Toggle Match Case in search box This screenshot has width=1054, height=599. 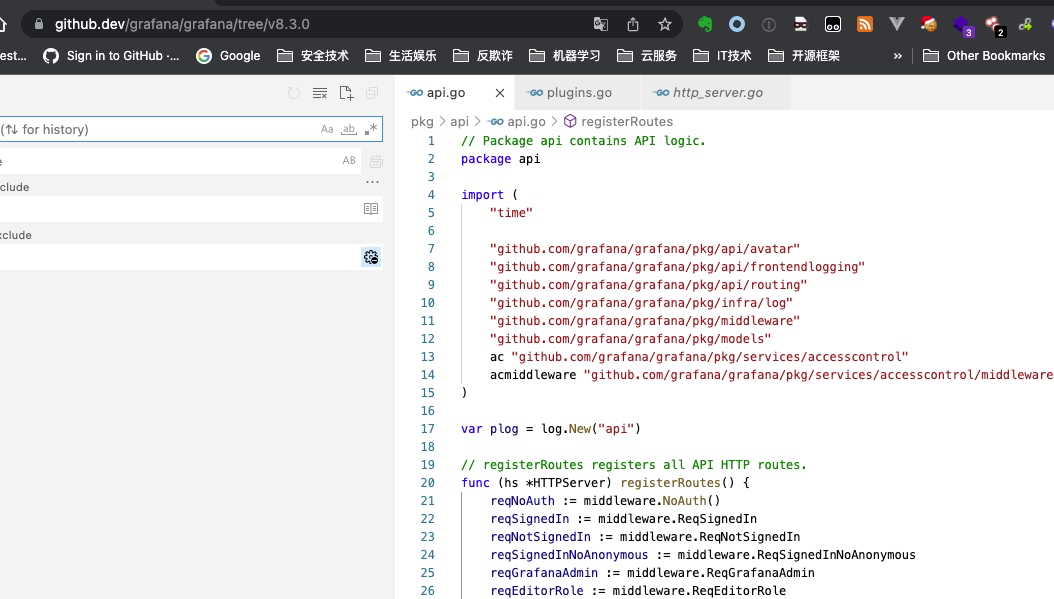[x=327, y=129]
